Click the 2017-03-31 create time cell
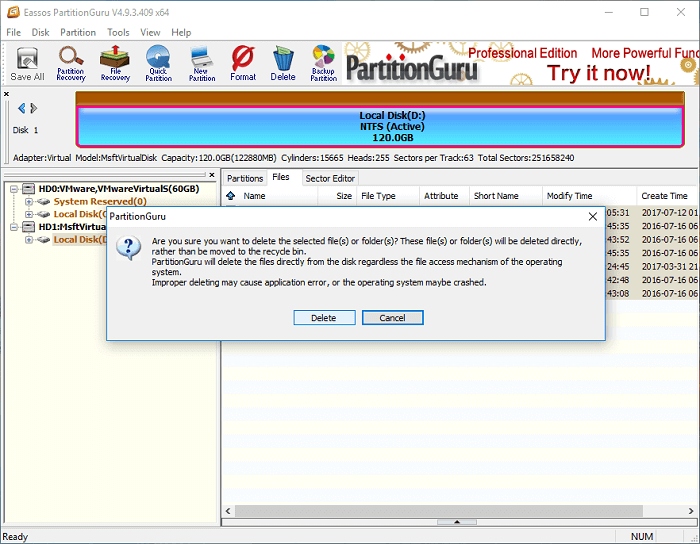Viewport: 700px width, 544px height. click(x=669, y=266)
